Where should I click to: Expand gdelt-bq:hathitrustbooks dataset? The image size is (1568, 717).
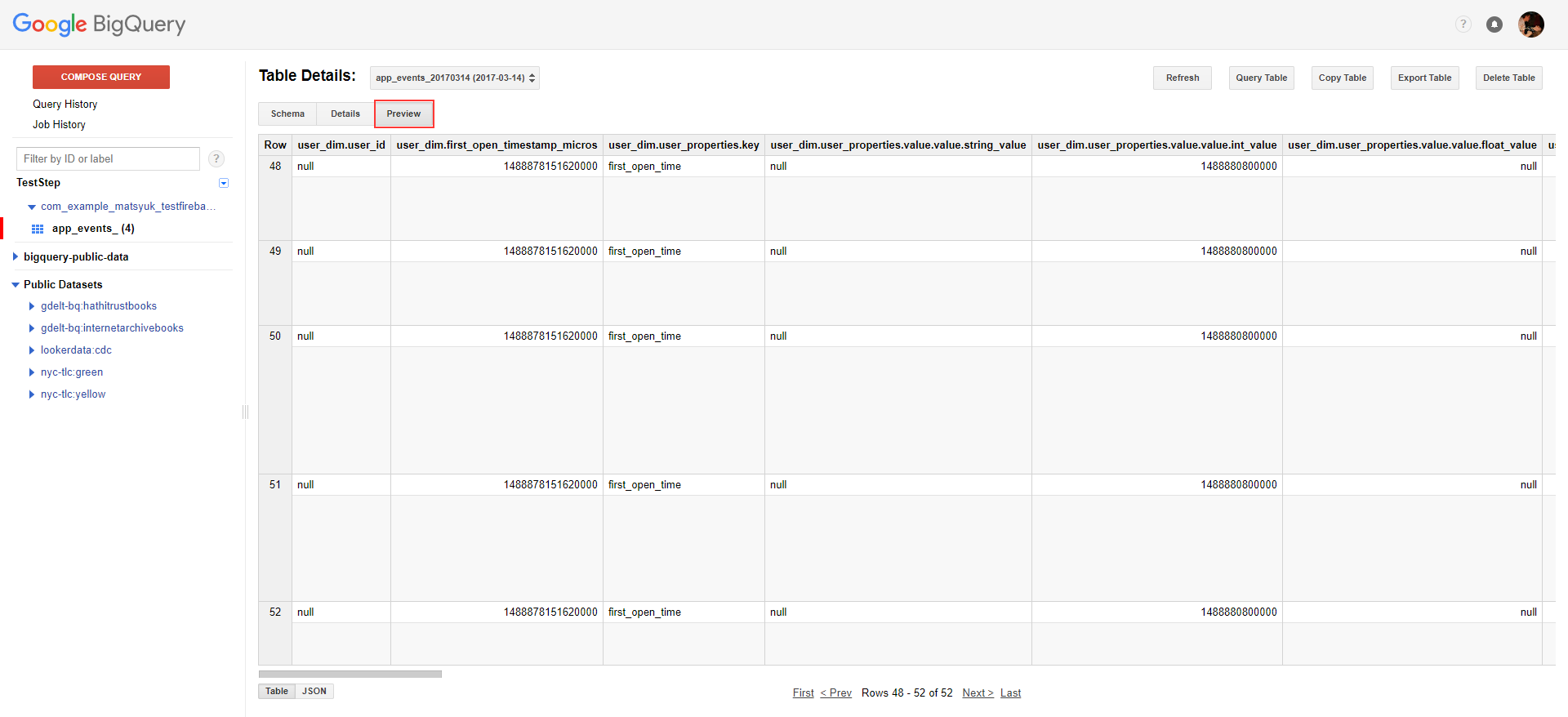point(32,306)
